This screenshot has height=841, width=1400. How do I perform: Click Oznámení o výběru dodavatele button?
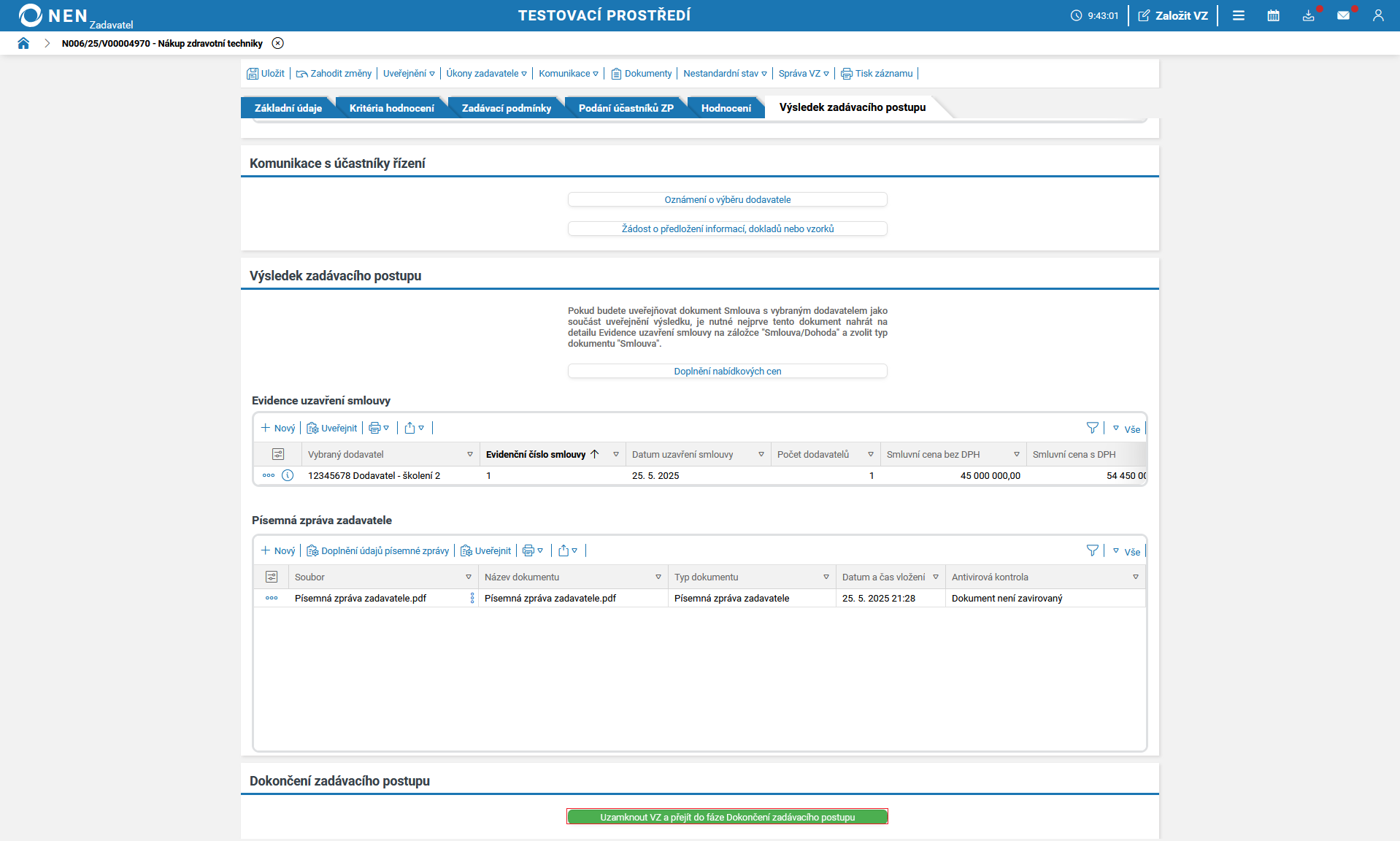pyautogui.click(x=727, y=199)
